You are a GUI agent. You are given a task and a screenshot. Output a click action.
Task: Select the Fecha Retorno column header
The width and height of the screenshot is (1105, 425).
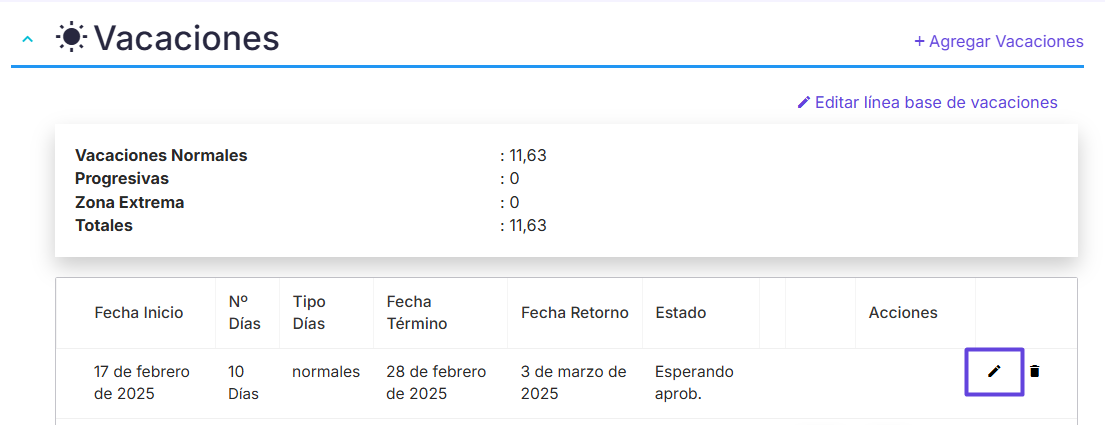(575, 313)
